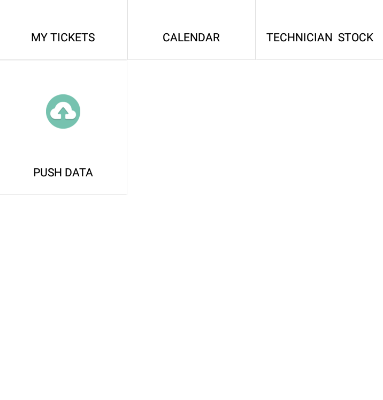The width and height of the screenshot is (383, 400).
Task: Tap the green cloud upload icon
Action: tap(63, 111)
